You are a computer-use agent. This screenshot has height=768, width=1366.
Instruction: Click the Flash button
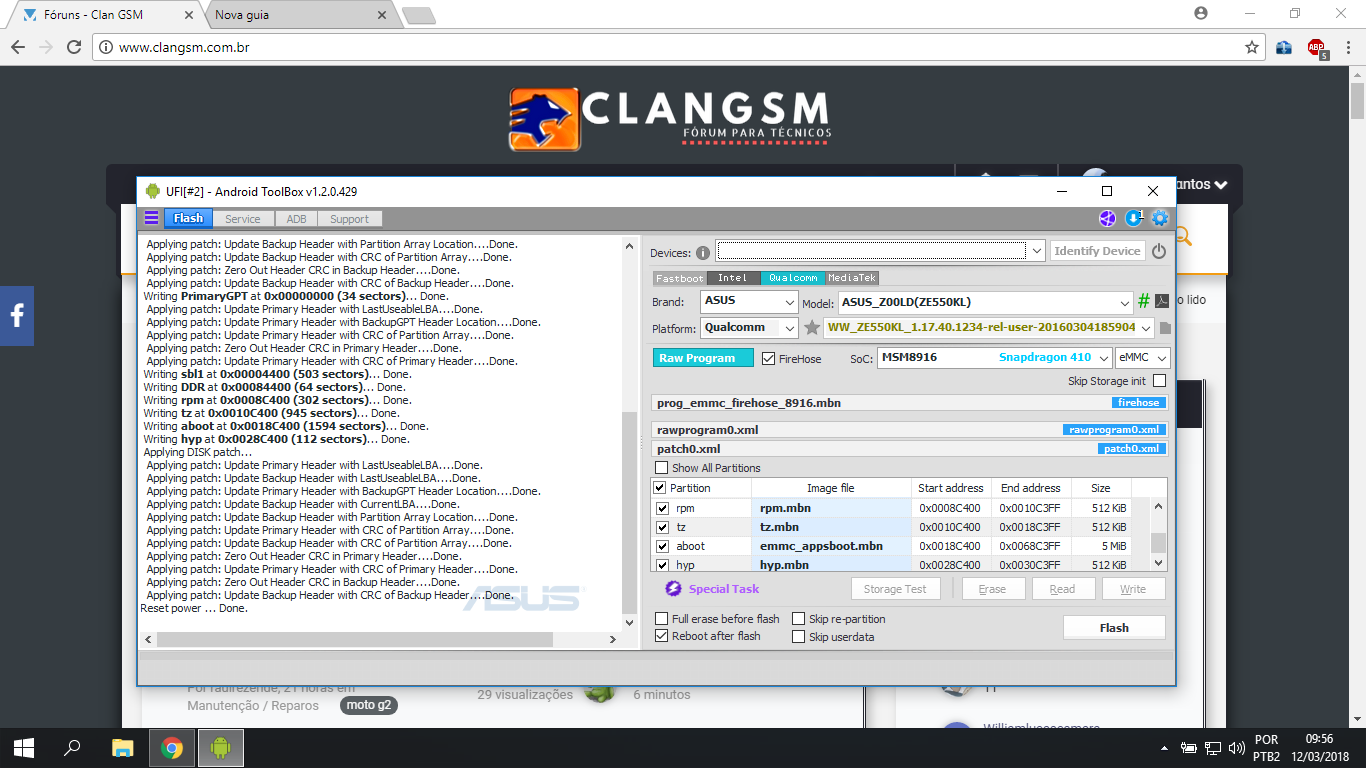pos(1114,628)
